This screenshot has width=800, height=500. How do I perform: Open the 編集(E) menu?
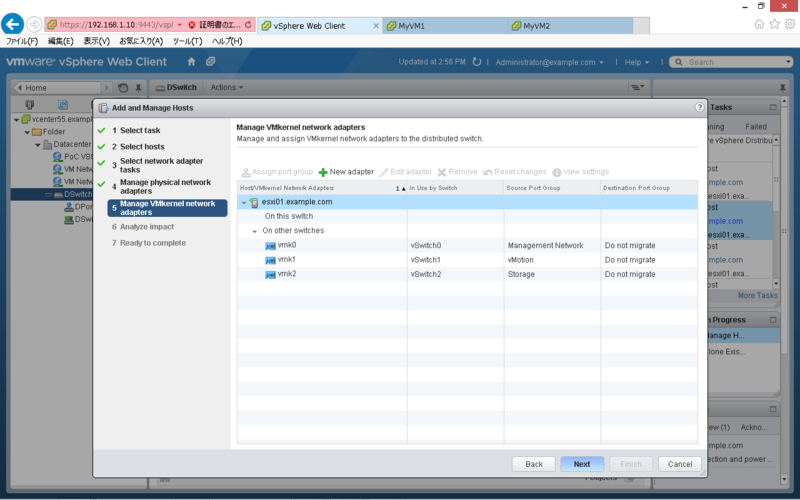(60, 41)
